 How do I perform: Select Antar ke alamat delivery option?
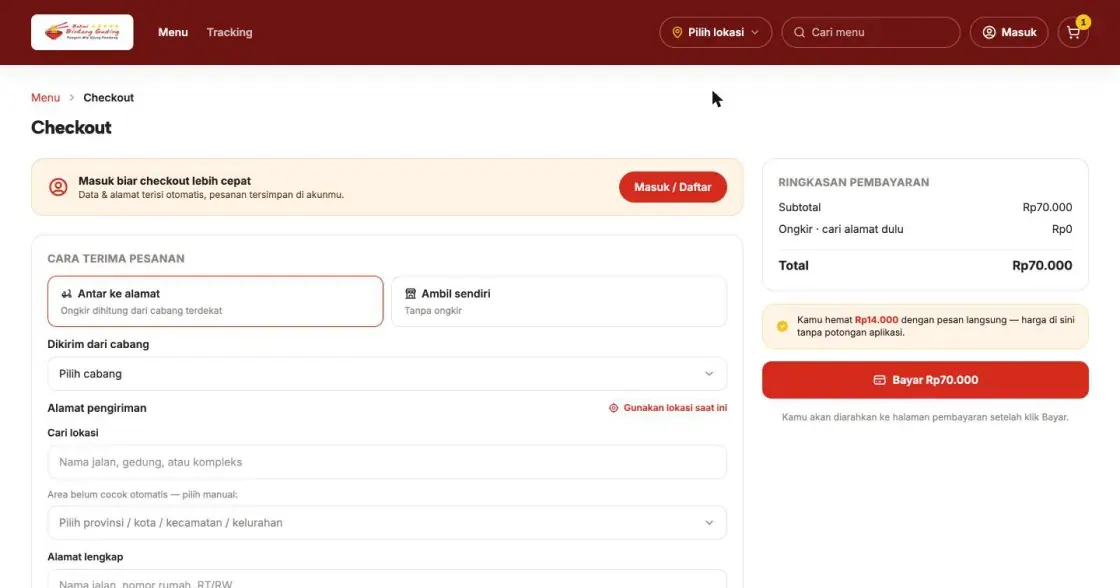click(215, 302)
